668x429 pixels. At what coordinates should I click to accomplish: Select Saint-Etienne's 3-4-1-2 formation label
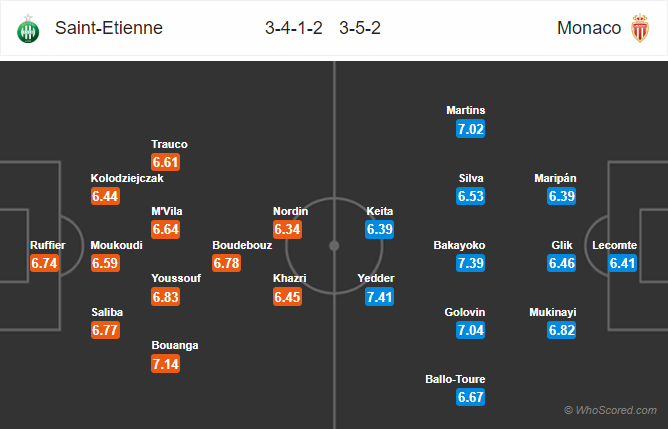296,28
